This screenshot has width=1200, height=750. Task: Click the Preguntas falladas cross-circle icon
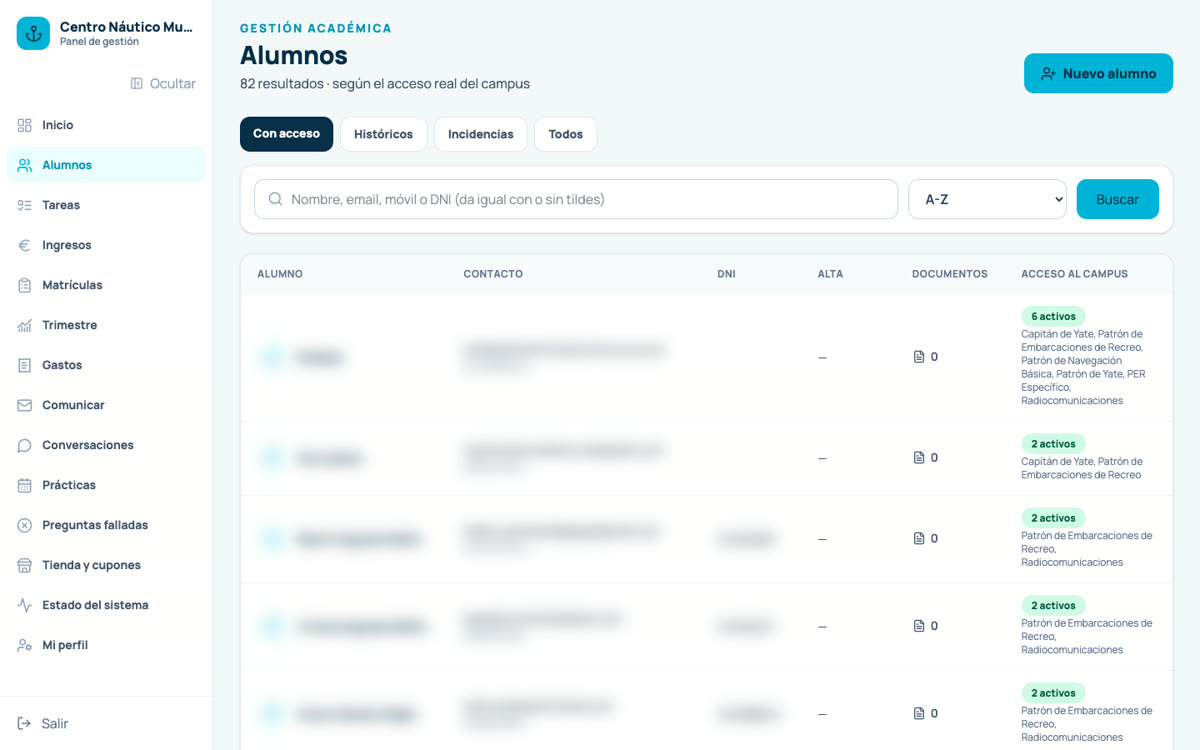click(25, 525)
